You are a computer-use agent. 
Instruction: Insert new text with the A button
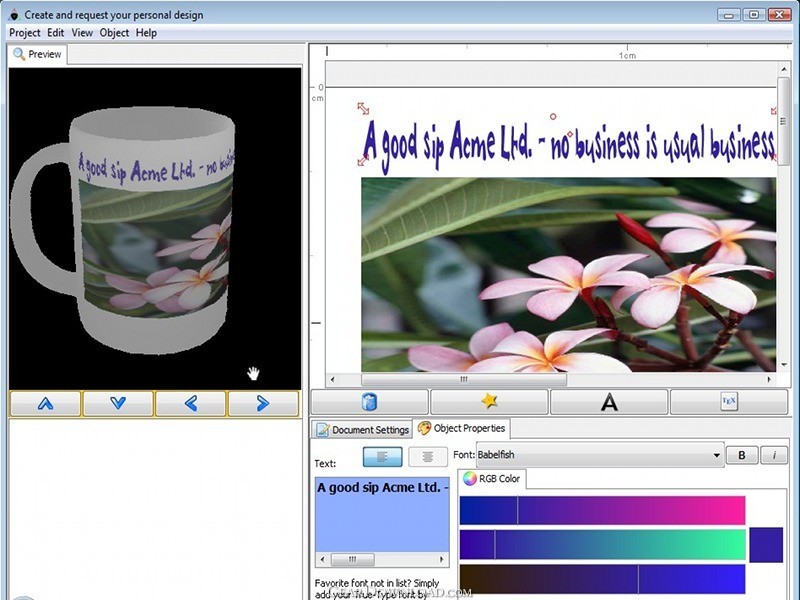609,402
